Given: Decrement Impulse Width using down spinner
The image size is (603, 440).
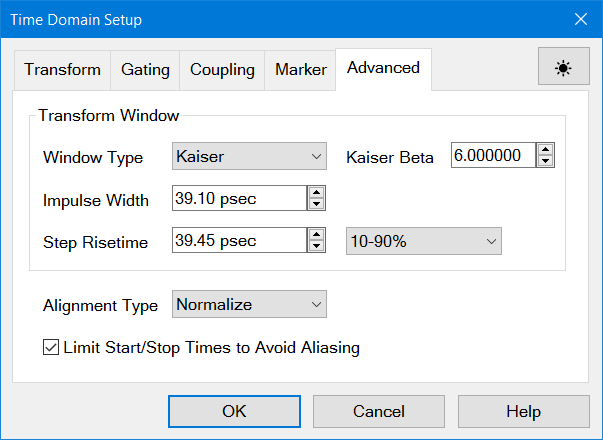Looking at the screenshot, I should 316,204.
